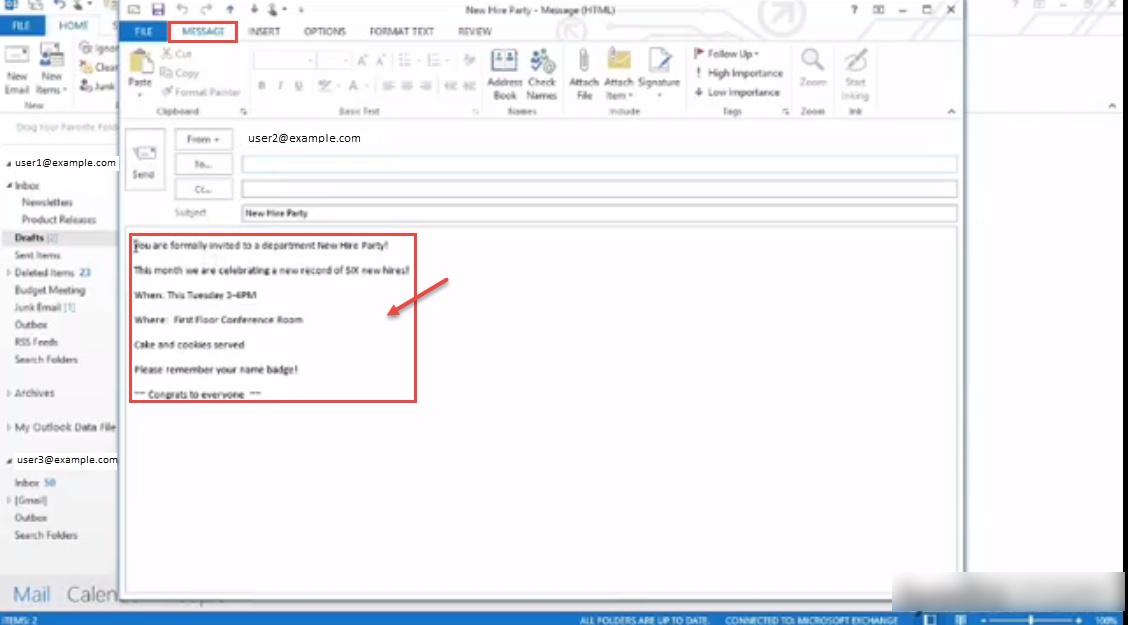Click the zoom slider in status bar
1128x625 pixels.
(1031, 620)
